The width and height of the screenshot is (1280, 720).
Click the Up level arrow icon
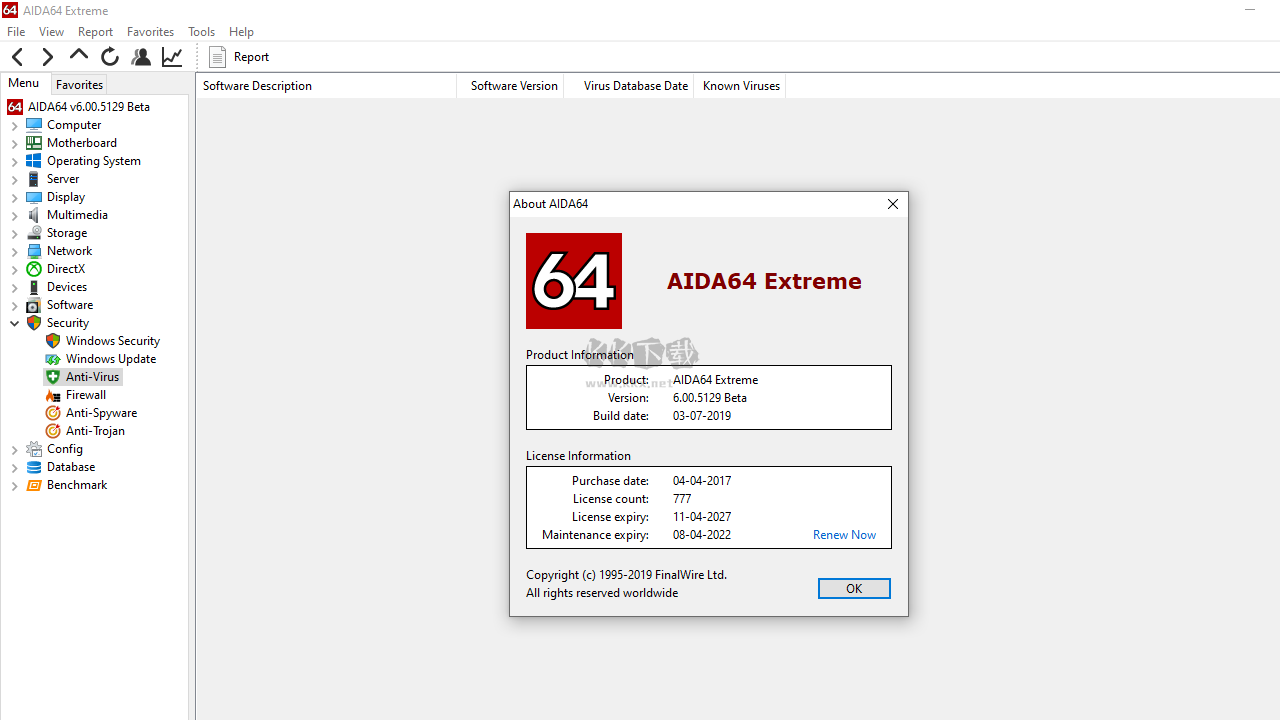[x=78, y=56]
